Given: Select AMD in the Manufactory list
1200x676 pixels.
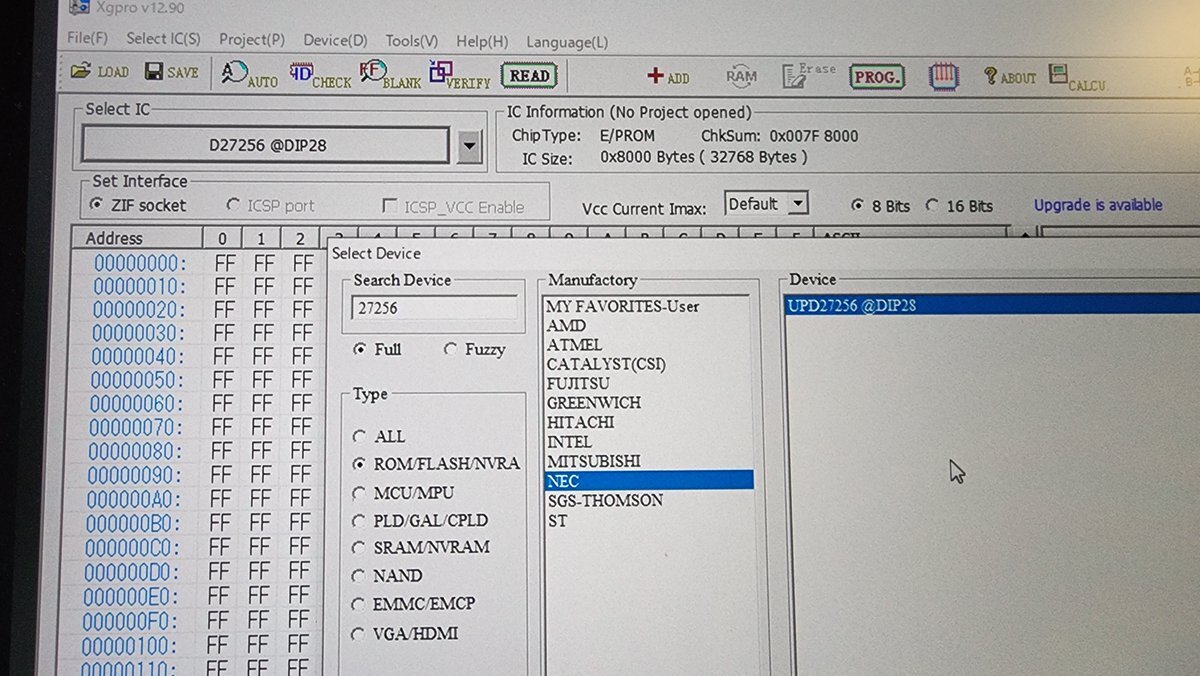Looking at the screenshot, I should pyautogui.click(x=648, y=325).
